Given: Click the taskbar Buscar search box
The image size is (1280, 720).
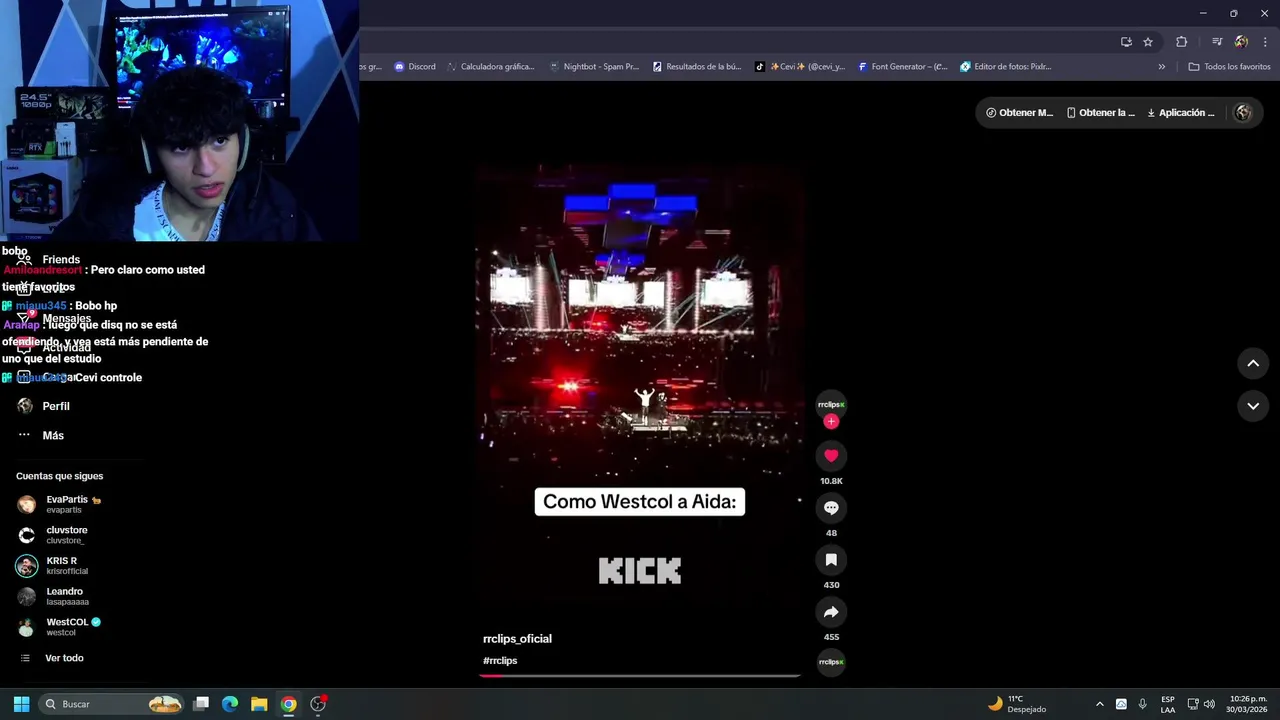Looking at the screenshot, I should (112, 704).
